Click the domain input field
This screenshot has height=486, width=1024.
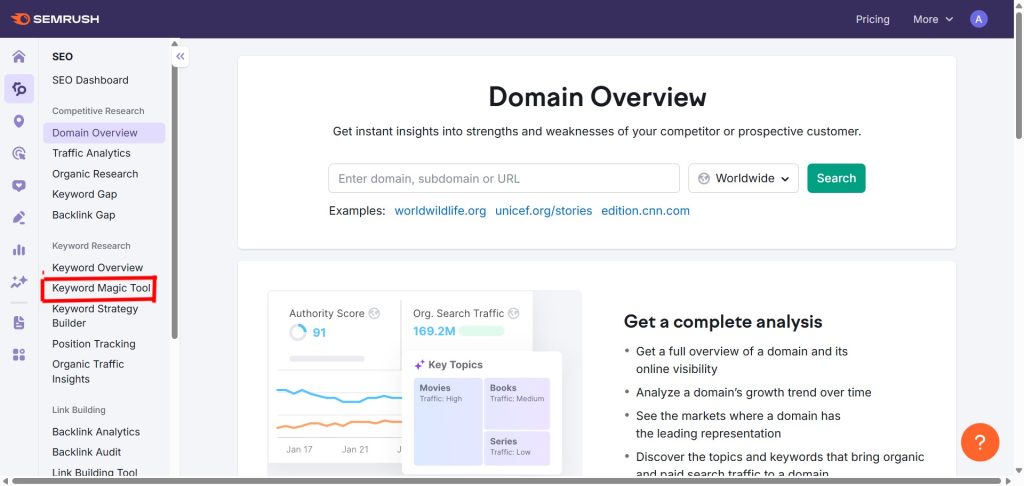point(503,178)
